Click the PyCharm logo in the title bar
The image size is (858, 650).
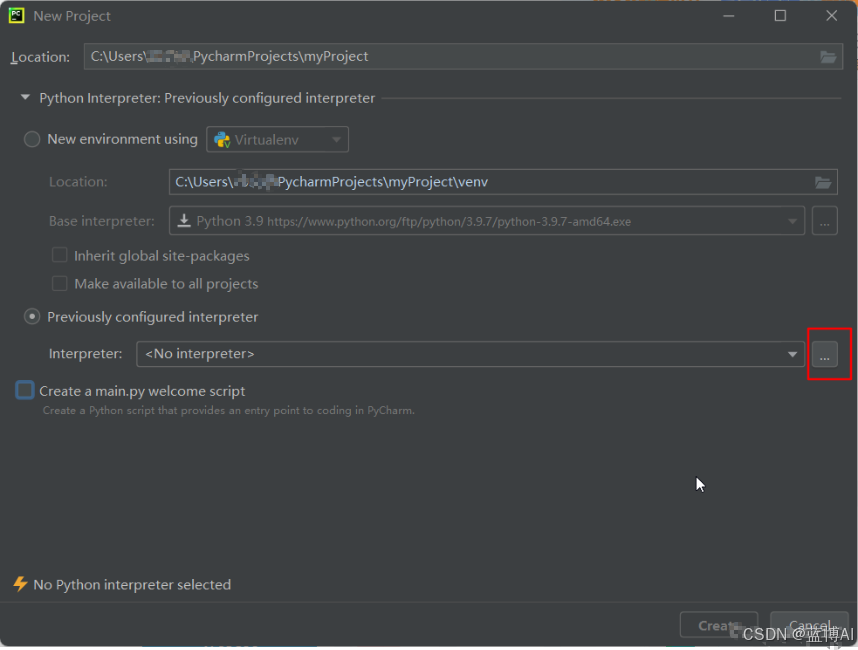pyautogui.click(x=16, y=15)
